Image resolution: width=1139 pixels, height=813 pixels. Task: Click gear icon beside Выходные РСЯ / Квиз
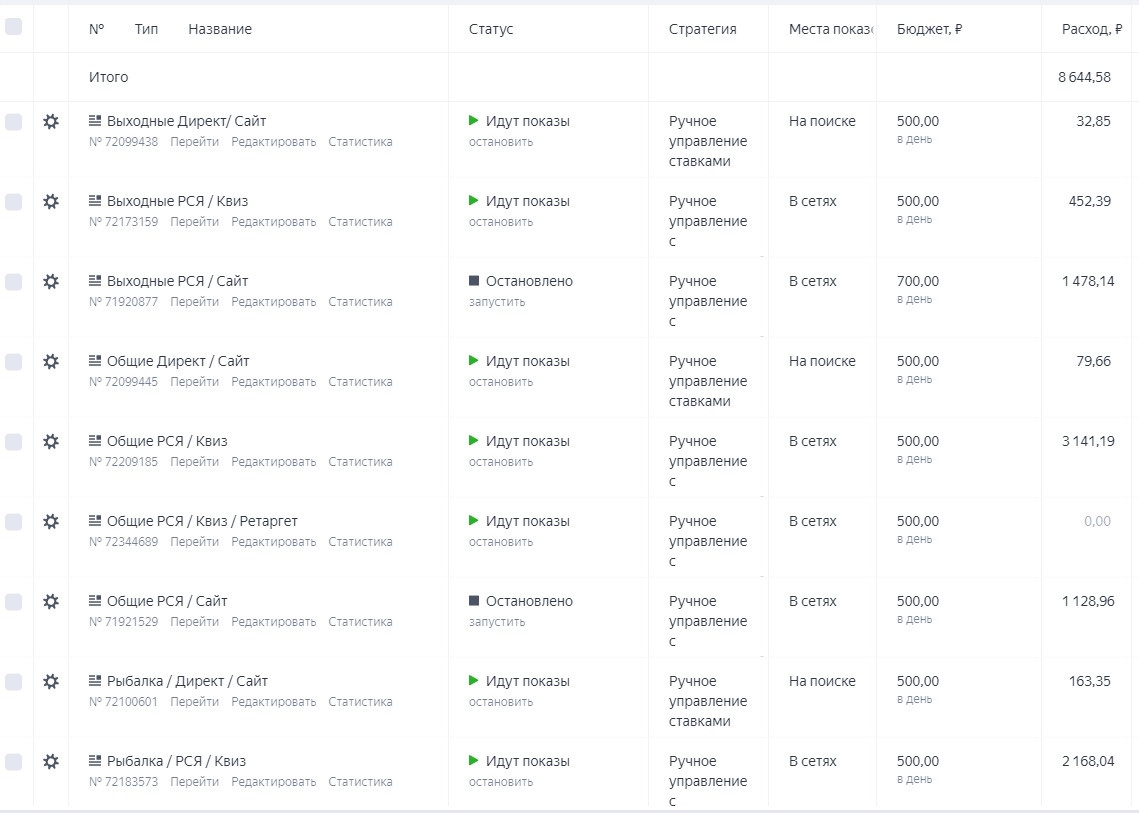point(51,201)
